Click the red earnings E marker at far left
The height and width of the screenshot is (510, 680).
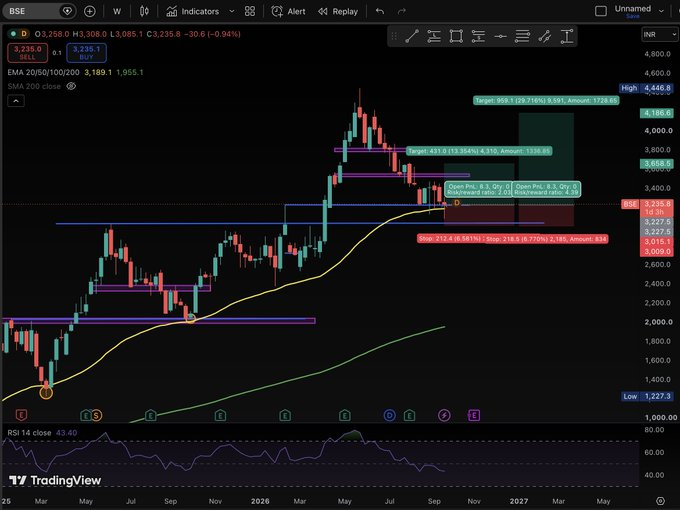click(x=21, y=415)
